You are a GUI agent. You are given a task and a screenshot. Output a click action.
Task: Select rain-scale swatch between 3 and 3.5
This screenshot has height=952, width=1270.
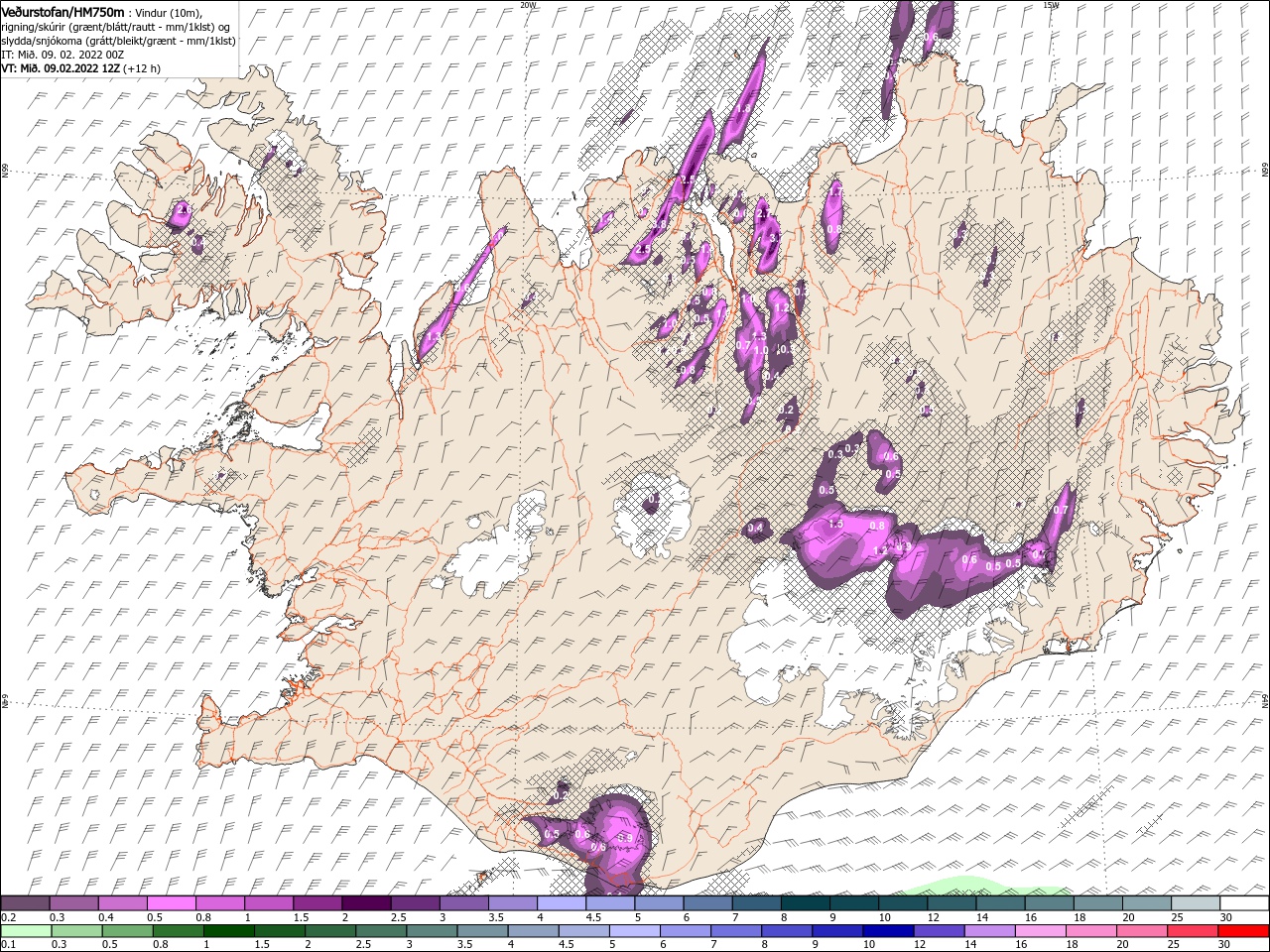point(432,931)
